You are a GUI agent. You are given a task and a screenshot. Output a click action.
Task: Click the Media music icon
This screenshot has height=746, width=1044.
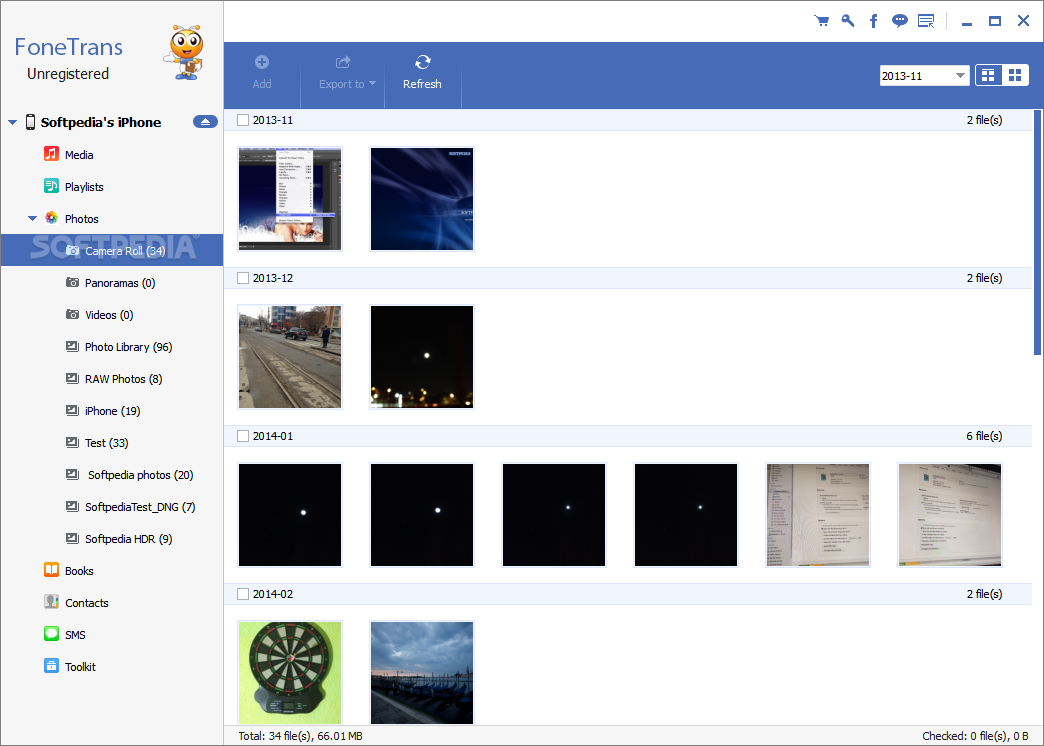click(x=51, y=154)
